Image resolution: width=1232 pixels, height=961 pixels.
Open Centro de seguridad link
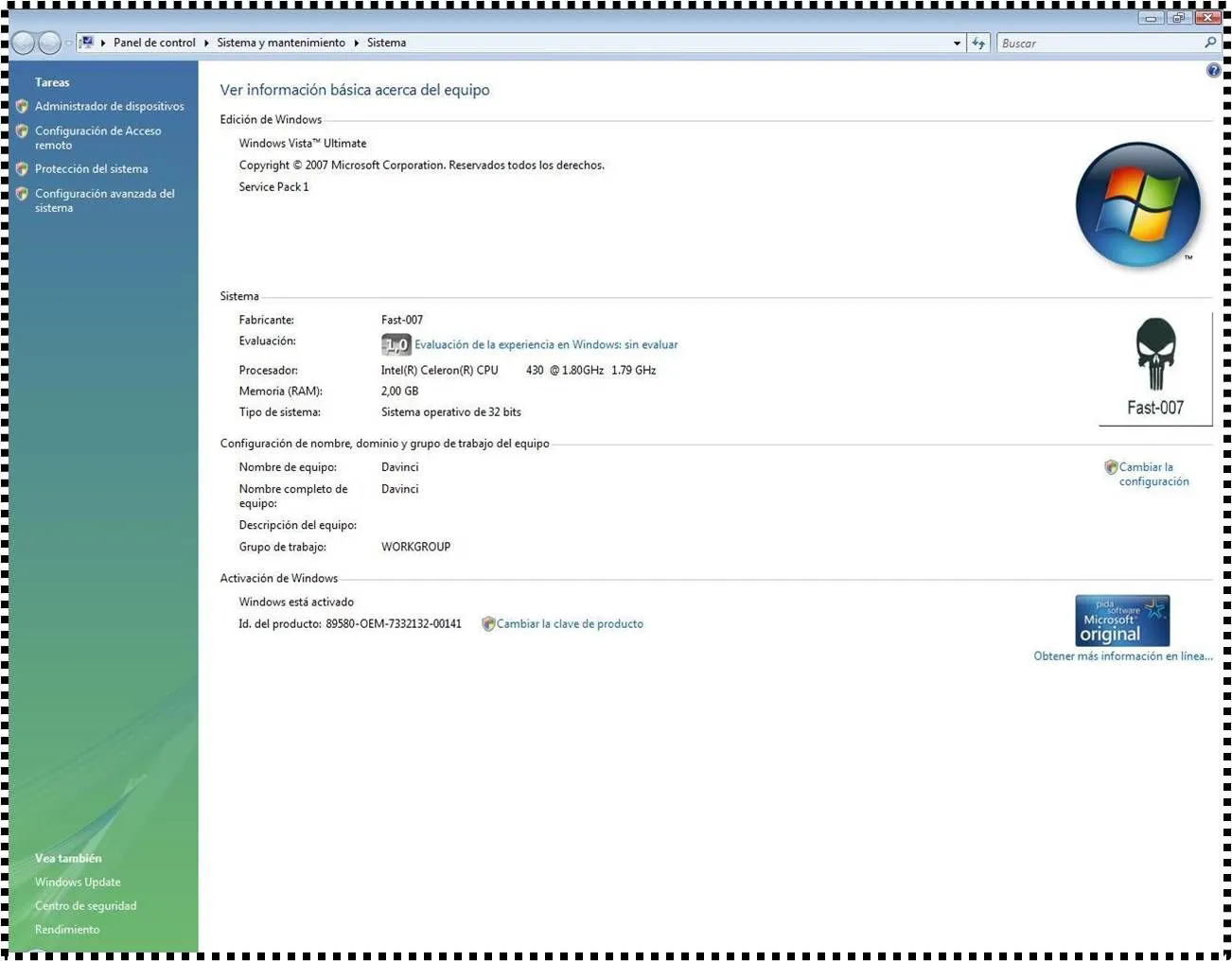coord(85,905)
